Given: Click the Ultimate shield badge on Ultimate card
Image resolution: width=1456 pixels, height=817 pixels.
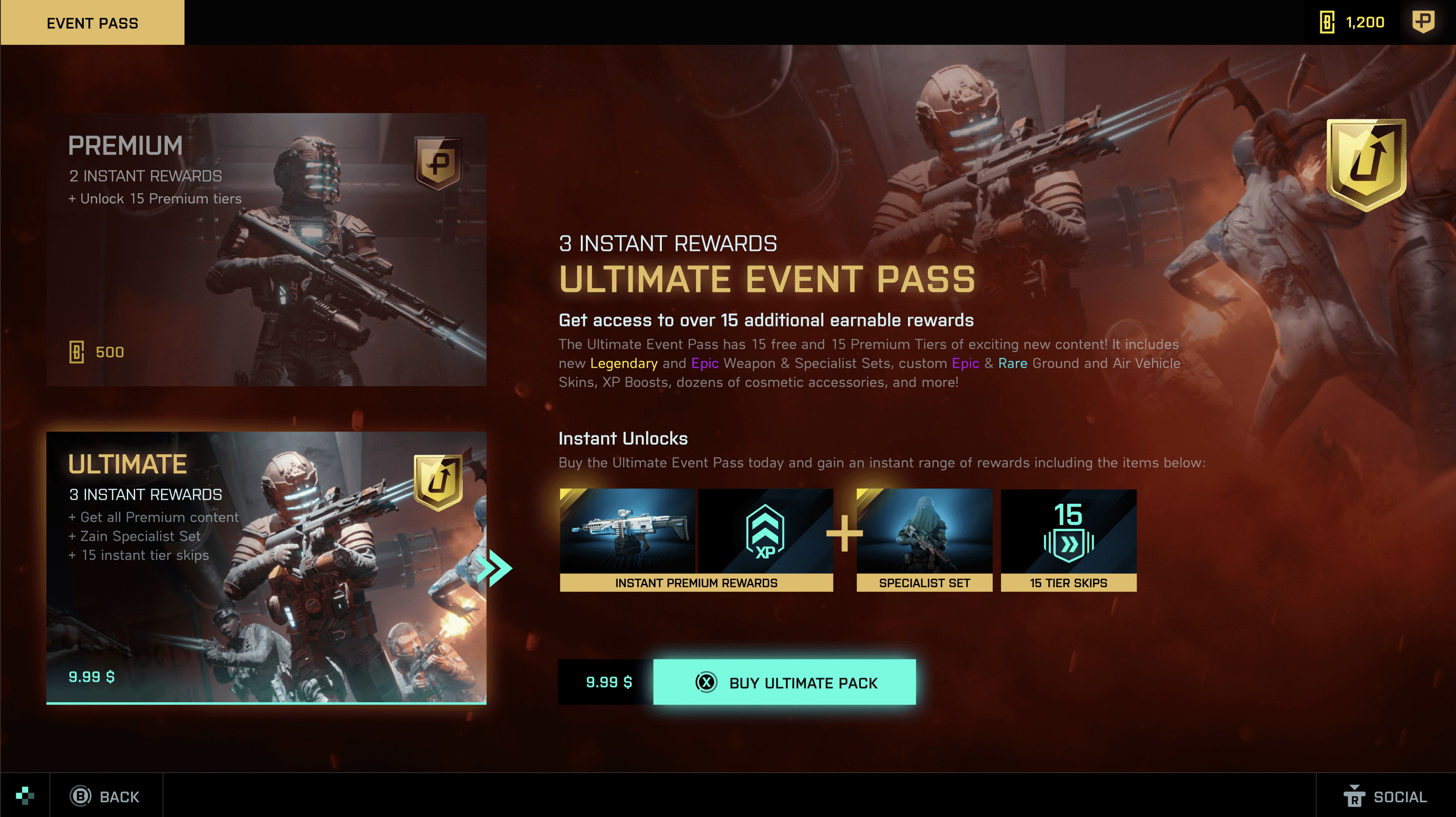Looking at the screenshot, I should tap(439, 482).
